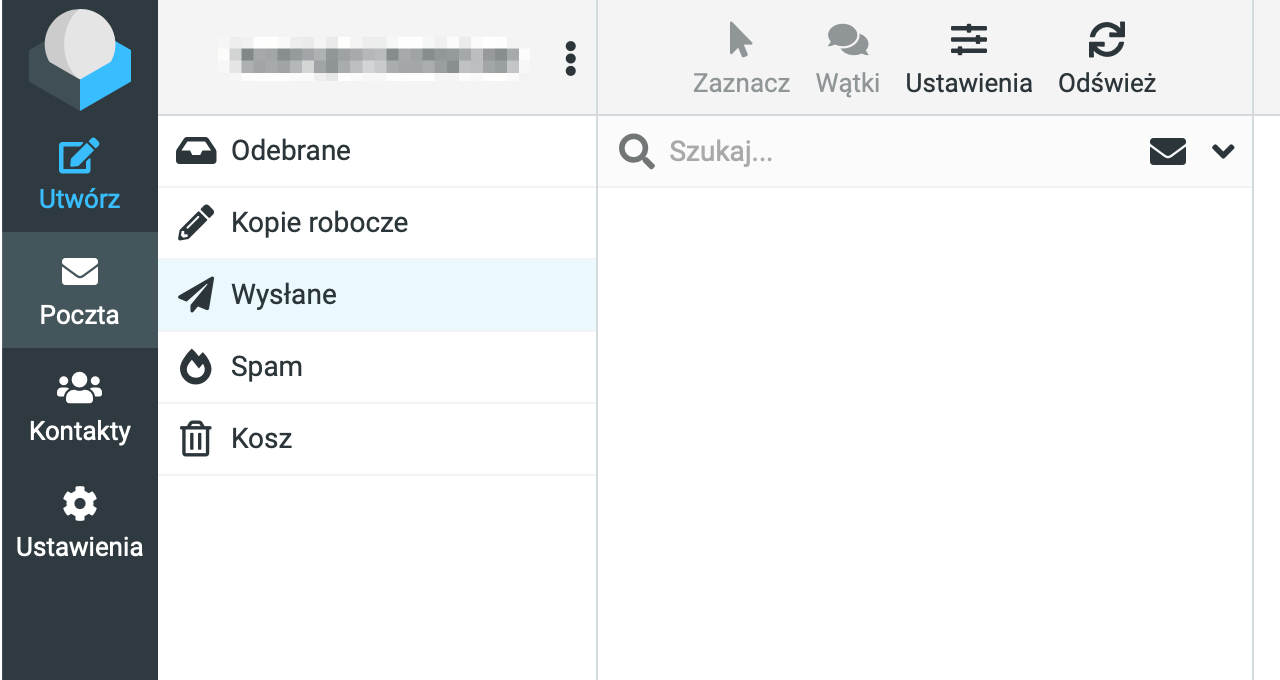1280x680 pixels.
Task: Open list Ustawienia sliders icon
Action: 969,40
